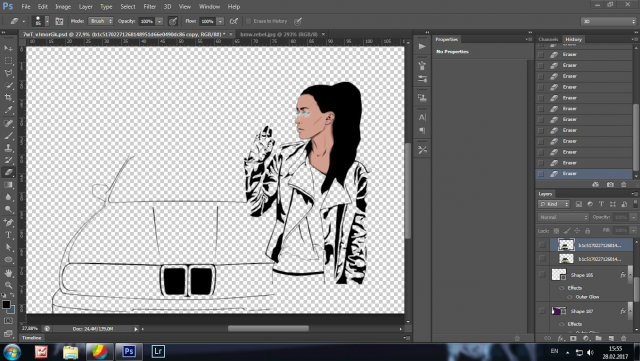640x361 pixels.
Task: Select the Hand tool
Action: click(x=9, y=273)
